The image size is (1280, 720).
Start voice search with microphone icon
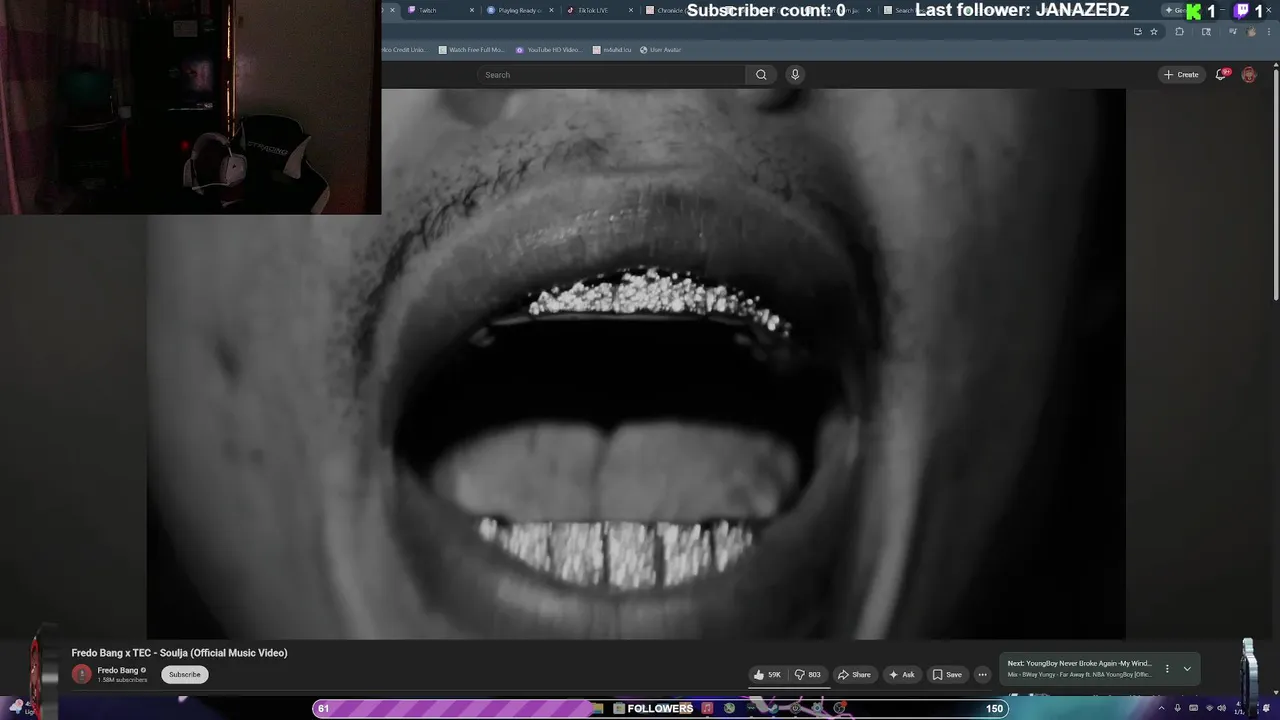(795, 75)
